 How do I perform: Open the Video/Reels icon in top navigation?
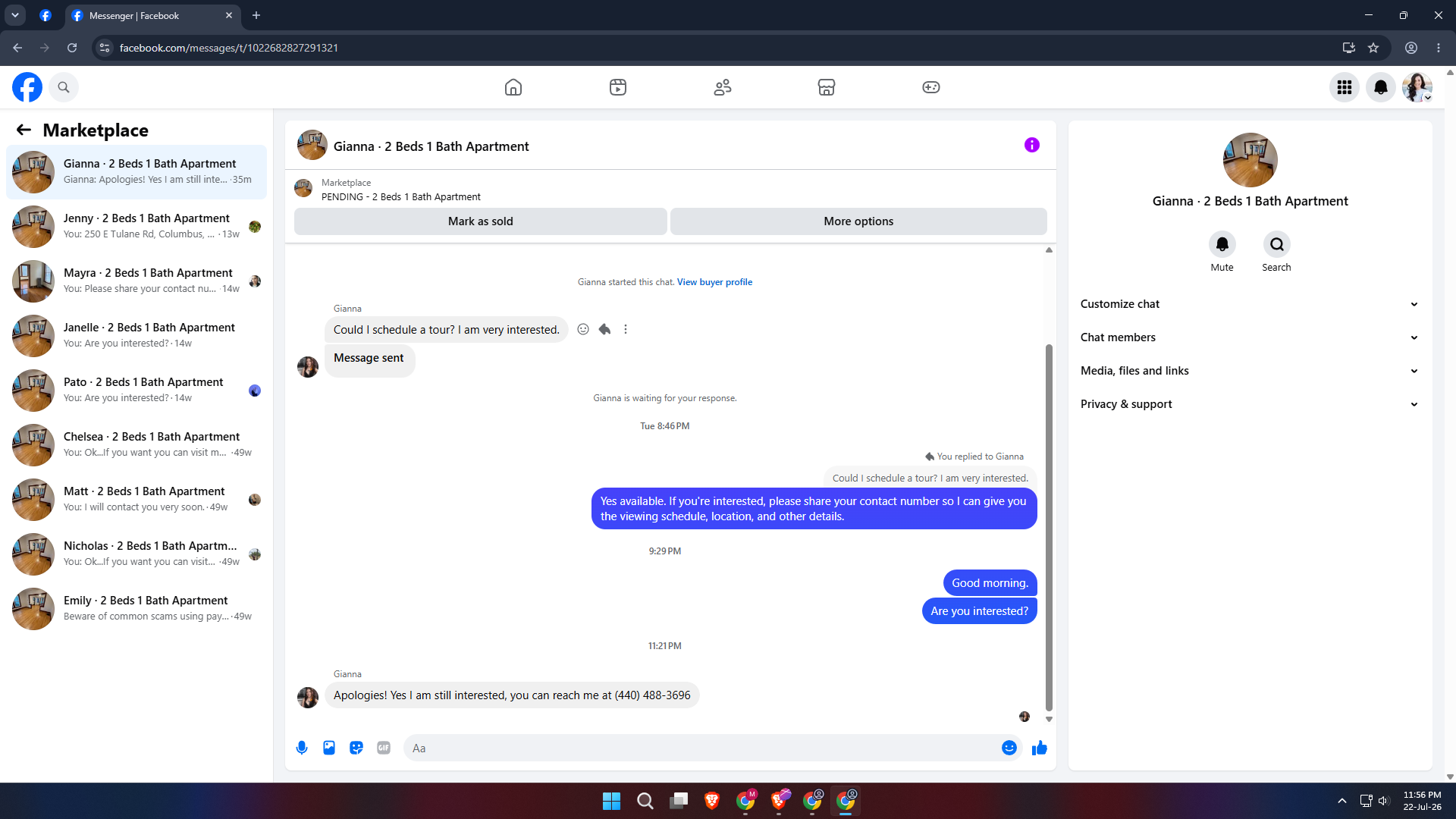[618, 87]
